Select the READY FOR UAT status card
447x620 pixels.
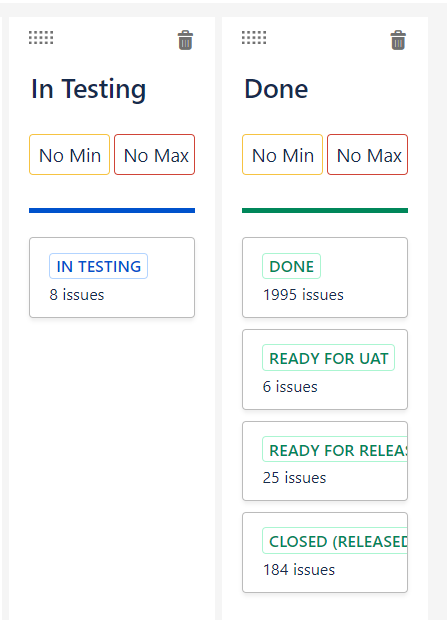click(325, 369)
